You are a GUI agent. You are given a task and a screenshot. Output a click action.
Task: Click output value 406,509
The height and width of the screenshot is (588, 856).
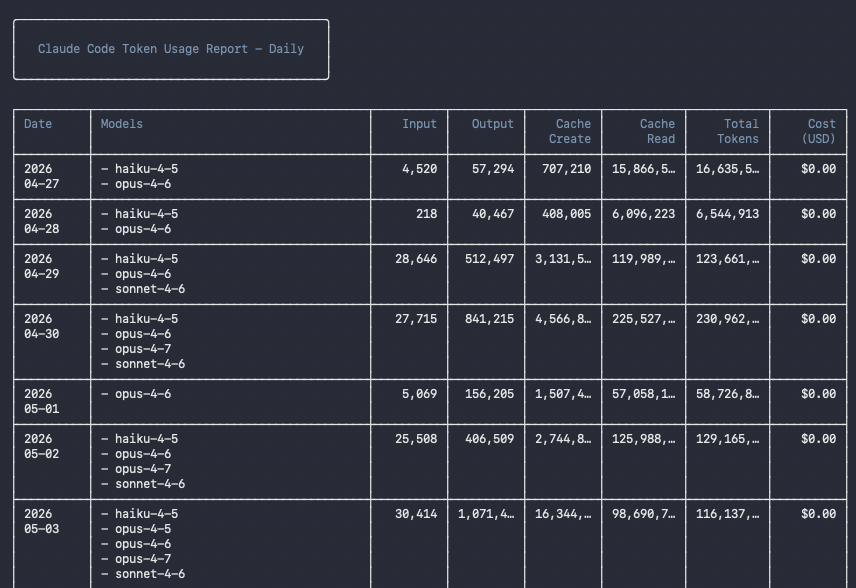pyautogui.click(x=490, y=439)
